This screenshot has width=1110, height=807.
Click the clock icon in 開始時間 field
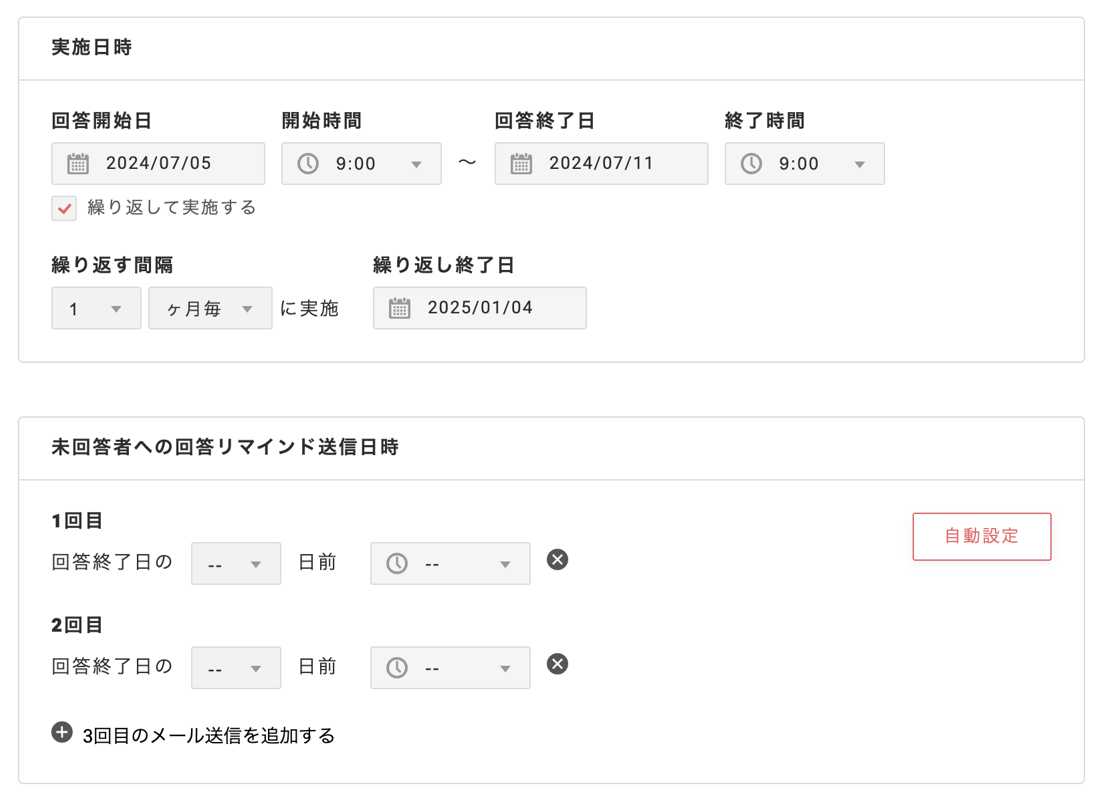pyautogui.click(x=309, y=163)
